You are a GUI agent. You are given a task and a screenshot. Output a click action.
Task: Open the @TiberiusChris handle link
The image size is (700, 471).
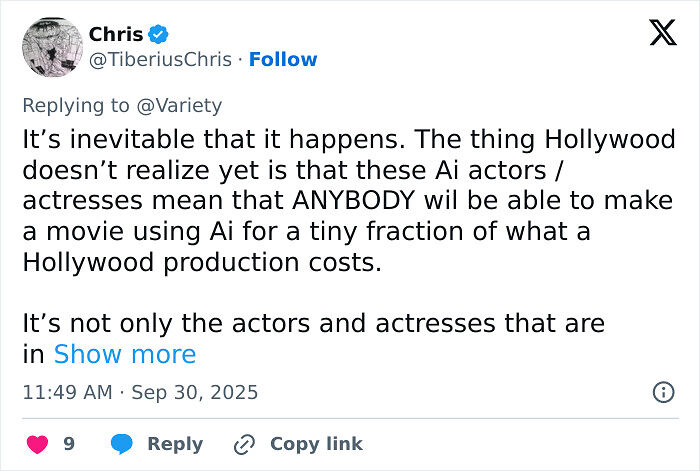pos(163,60)
